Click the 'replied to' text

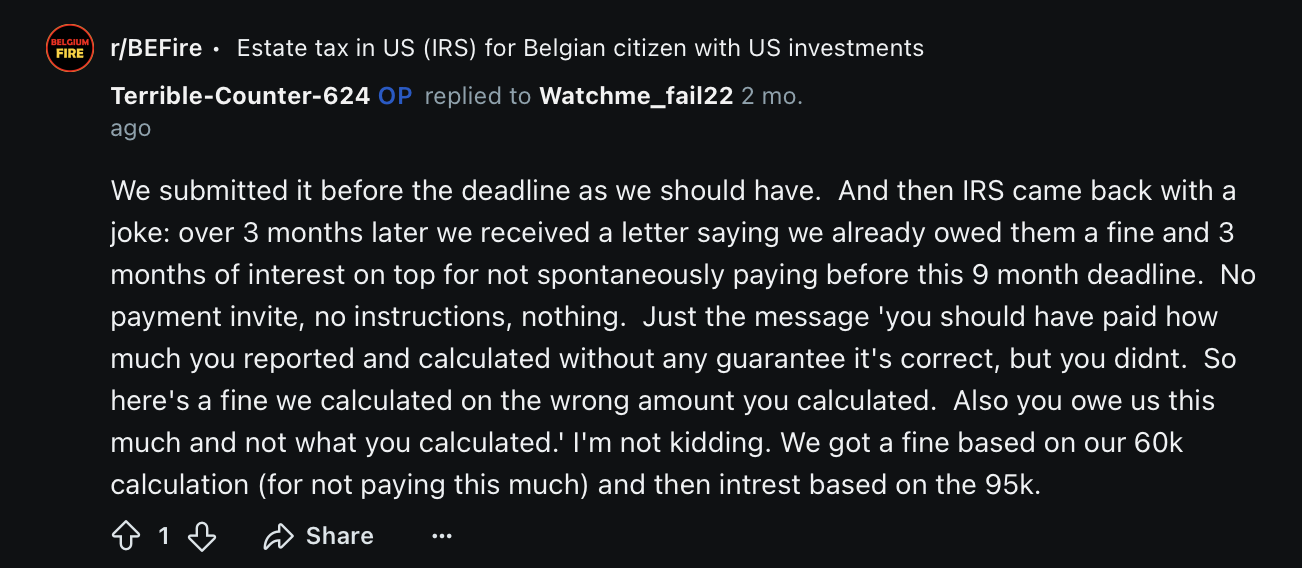(x=478, y=97)
